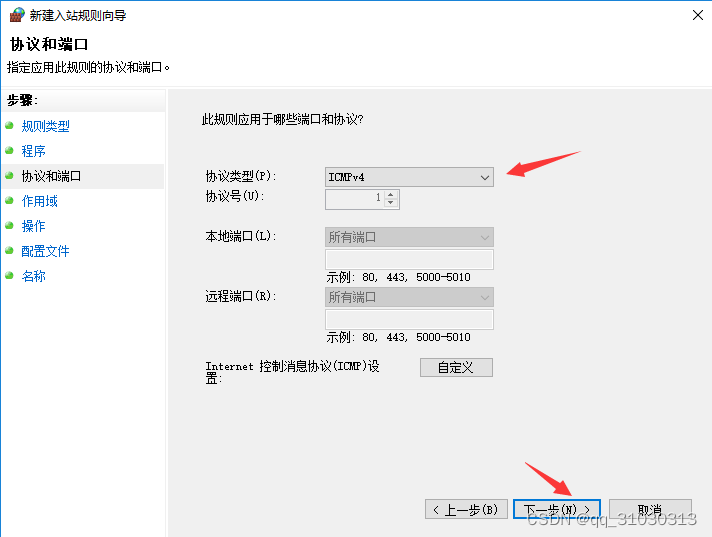This screenshot has height=537, width=712.
Task: Click the green bullet beside 规则类型
Action: click(9, 125)
